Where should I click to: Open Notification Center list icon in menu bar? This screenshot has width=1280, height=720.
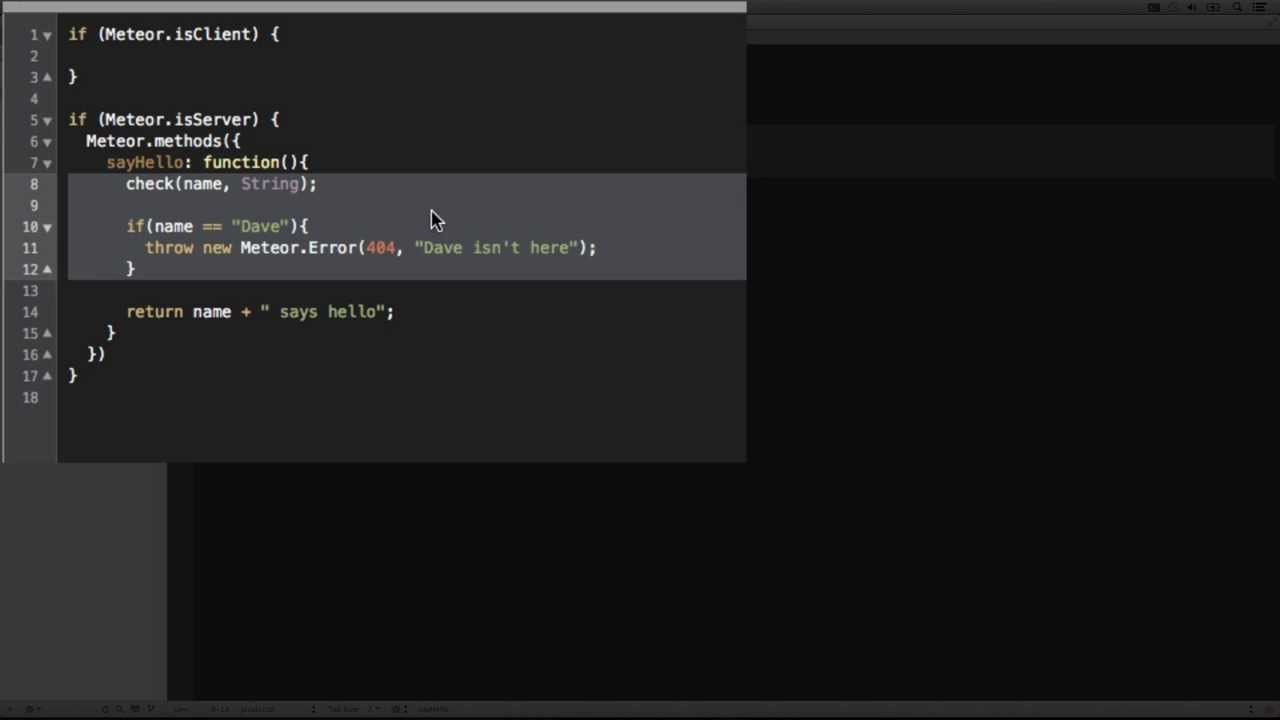(1260, 7)
